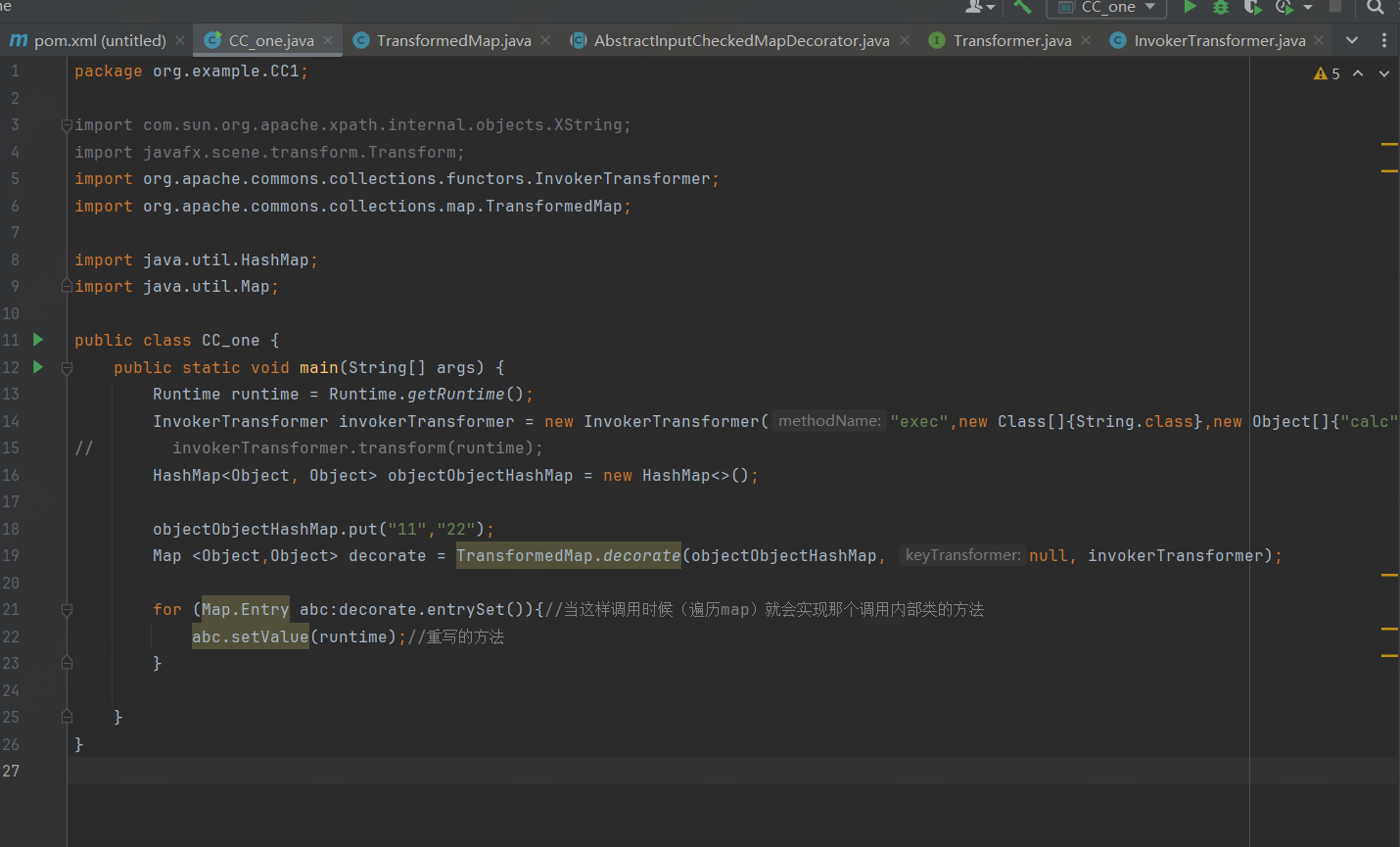Click the Build Project hammer icon
The width and height of the screenshot is (1400, 847).
[x=1022, y=7]
